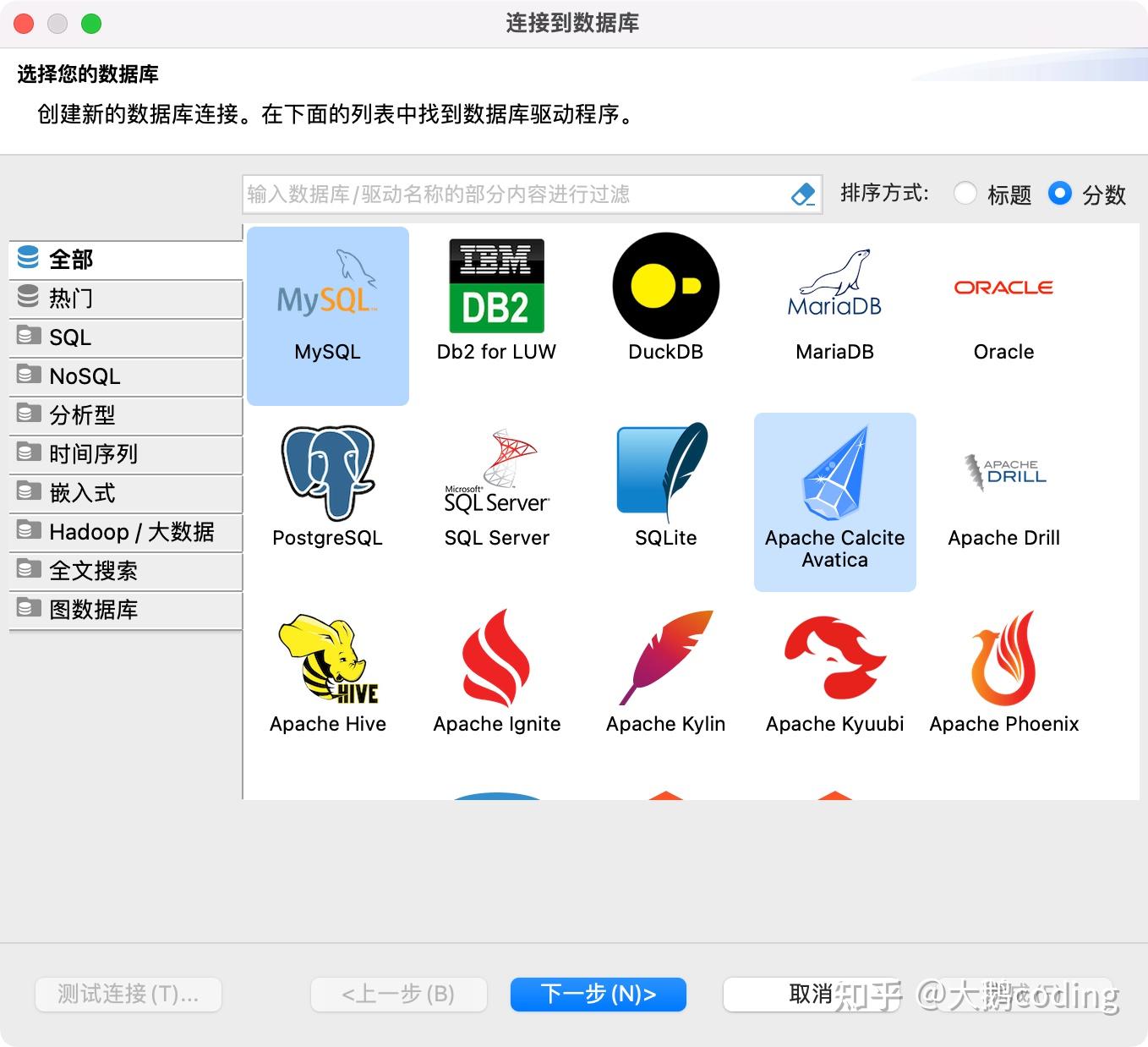Open the 分析型 category
The width and height of the screenshot is (1148, 1047).
point(125,415)
